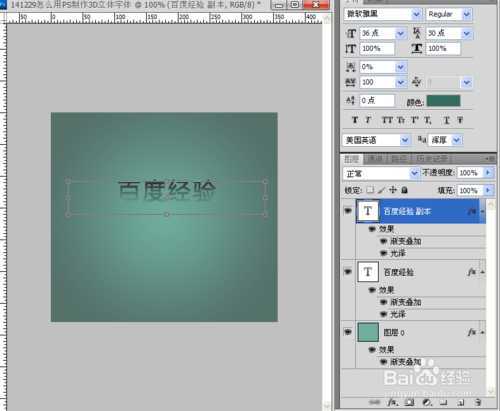Switch to the 路径 tab
The image size is (500, 411).
399,159
